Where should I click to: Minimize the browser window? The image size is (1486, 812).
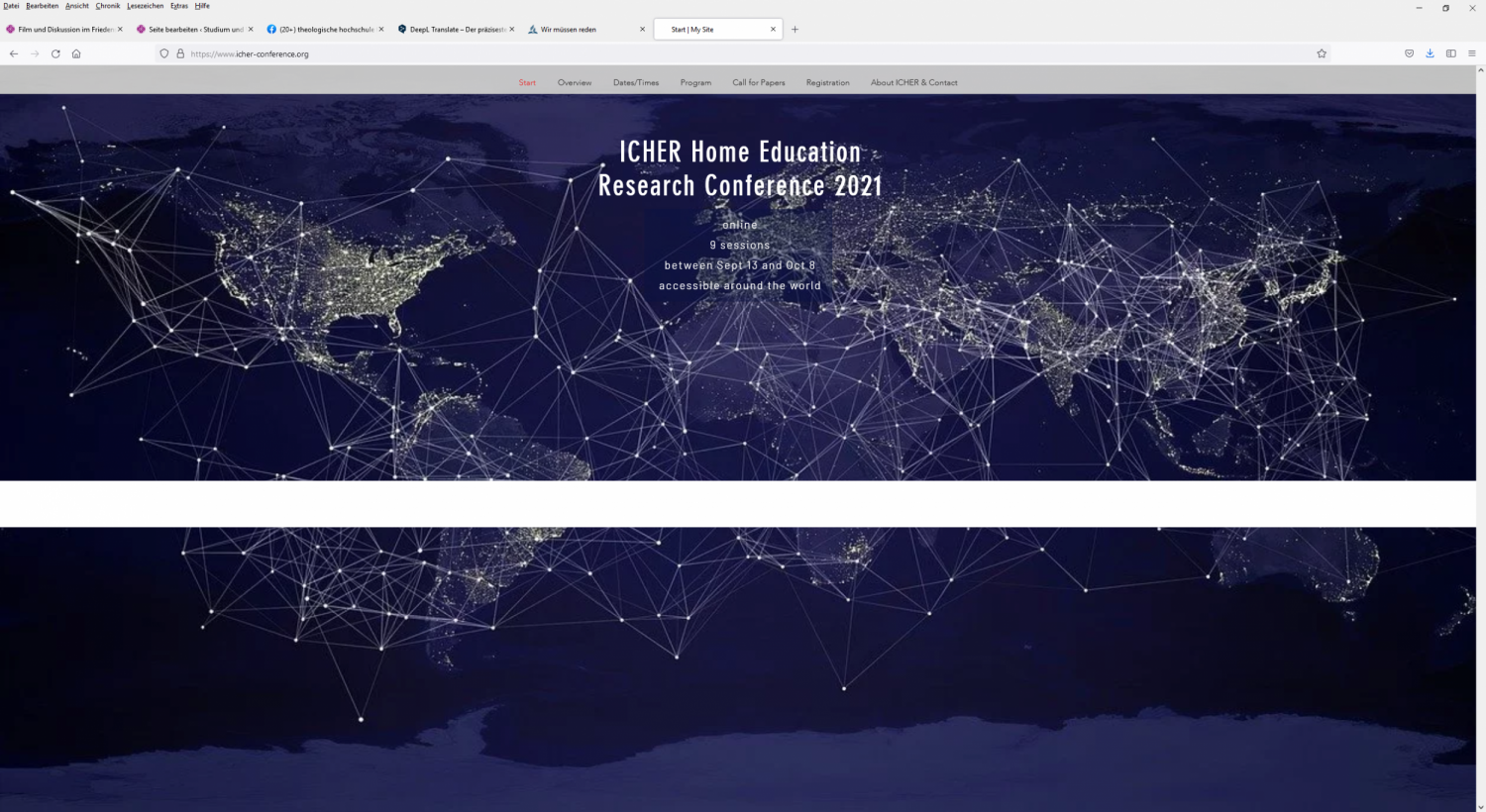1419,7
